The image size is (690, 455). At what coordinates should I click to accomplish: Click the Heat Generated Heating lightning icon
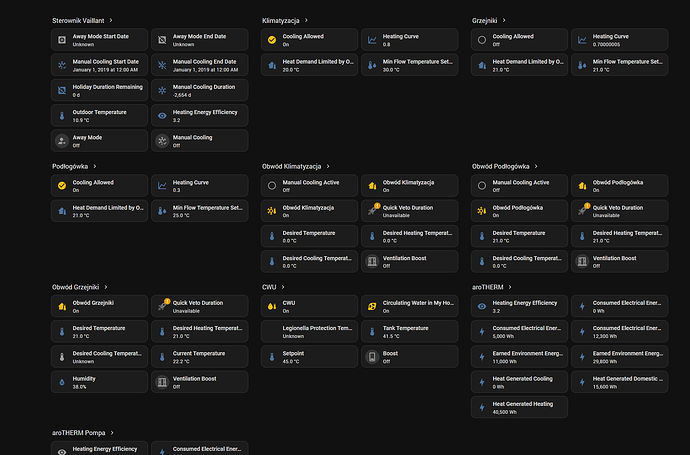coord(482,407)
